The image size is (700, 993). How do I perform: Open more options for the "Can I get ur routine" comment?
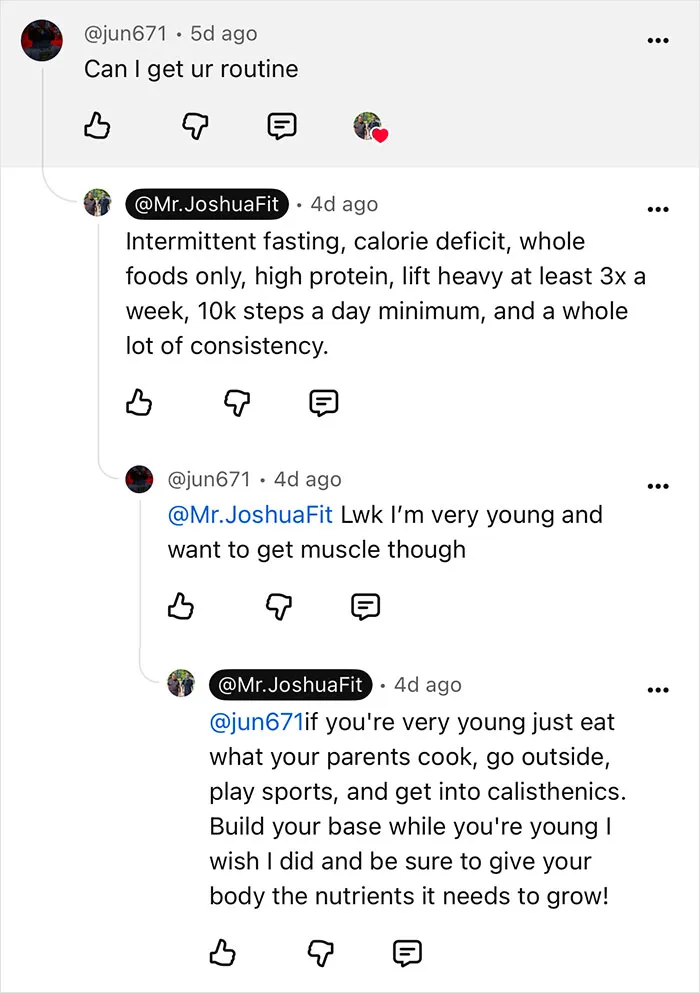pyautogui.click(x=658, y=41)
